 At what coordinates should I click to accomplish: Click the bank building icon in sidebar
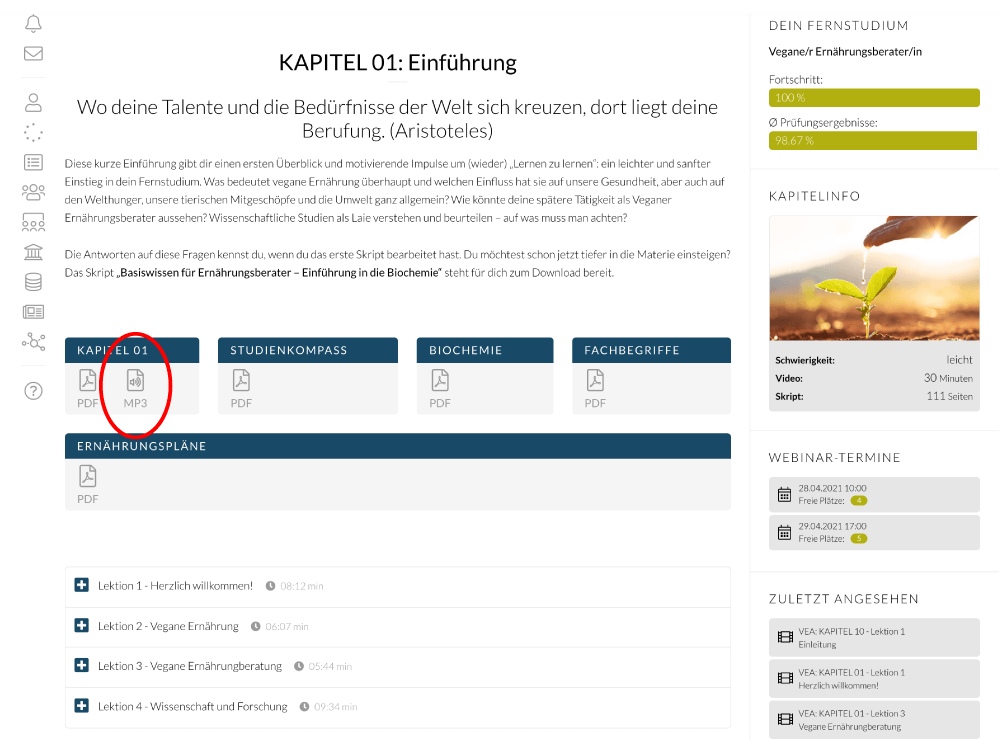click(33, 252)
